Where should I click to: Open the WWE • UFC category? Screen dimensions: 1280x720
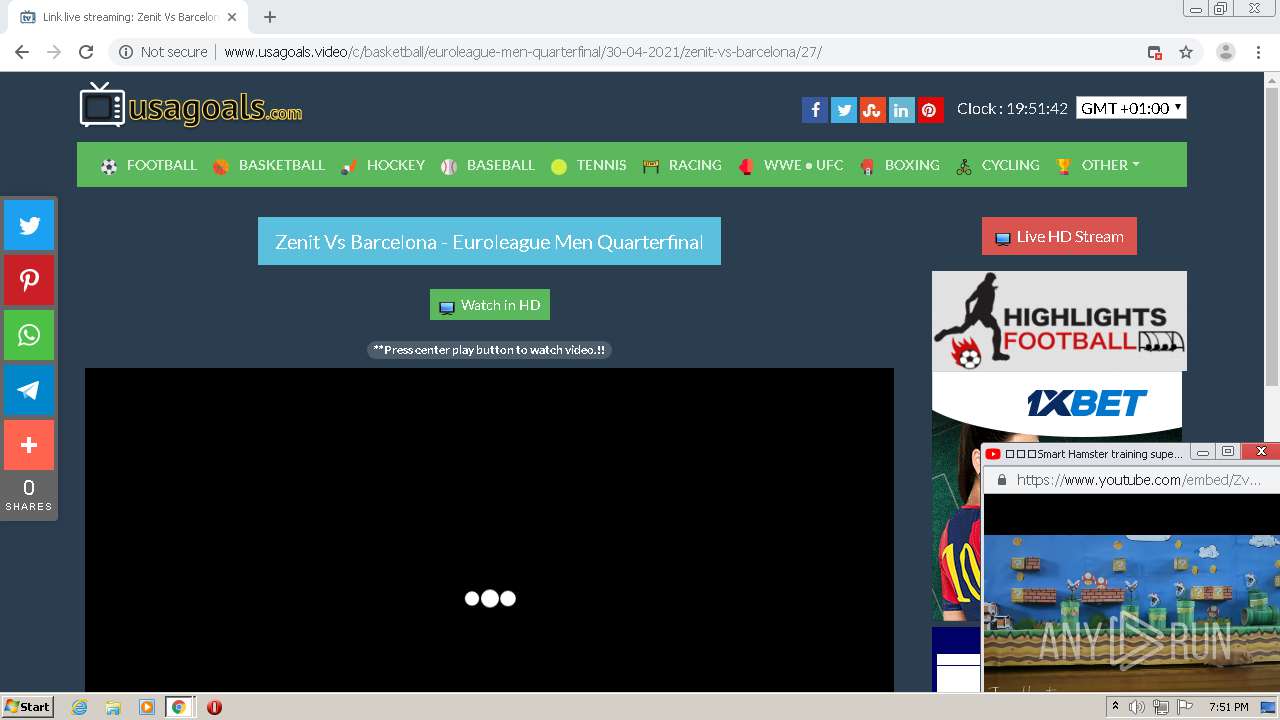(791, 165)
